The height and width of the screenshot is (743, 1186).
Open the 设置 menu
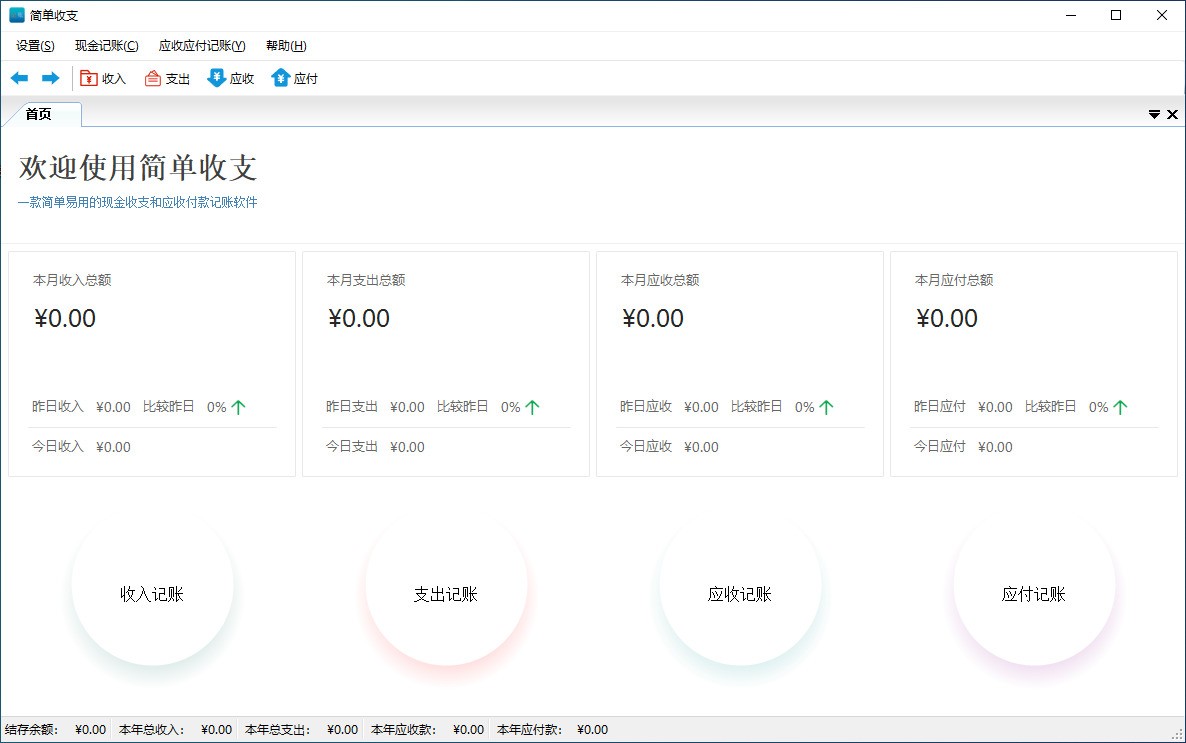(x=33, y=45)
